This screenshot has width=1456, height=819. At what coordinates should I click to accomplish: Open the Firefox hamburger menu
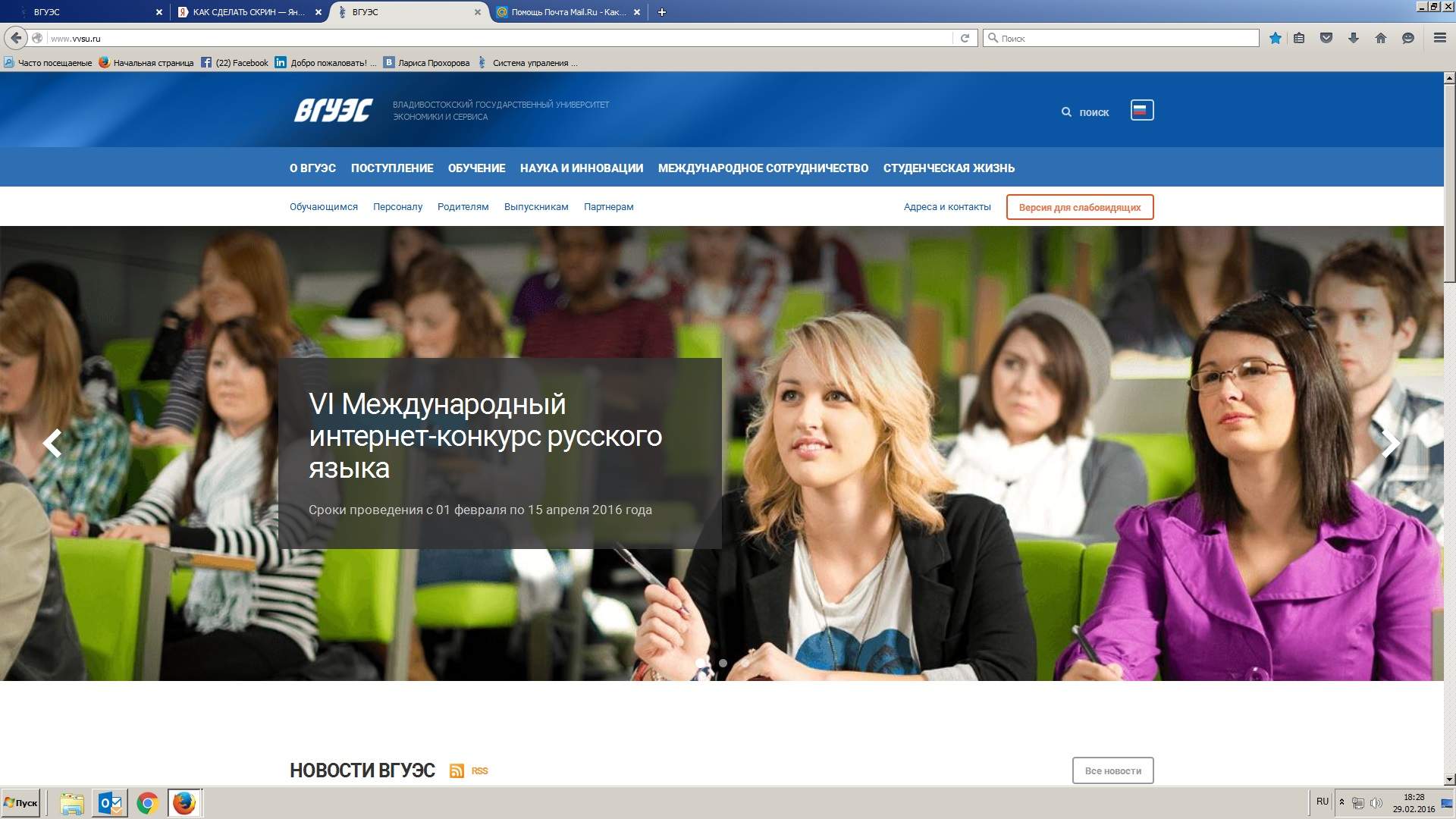(1439, 38)
